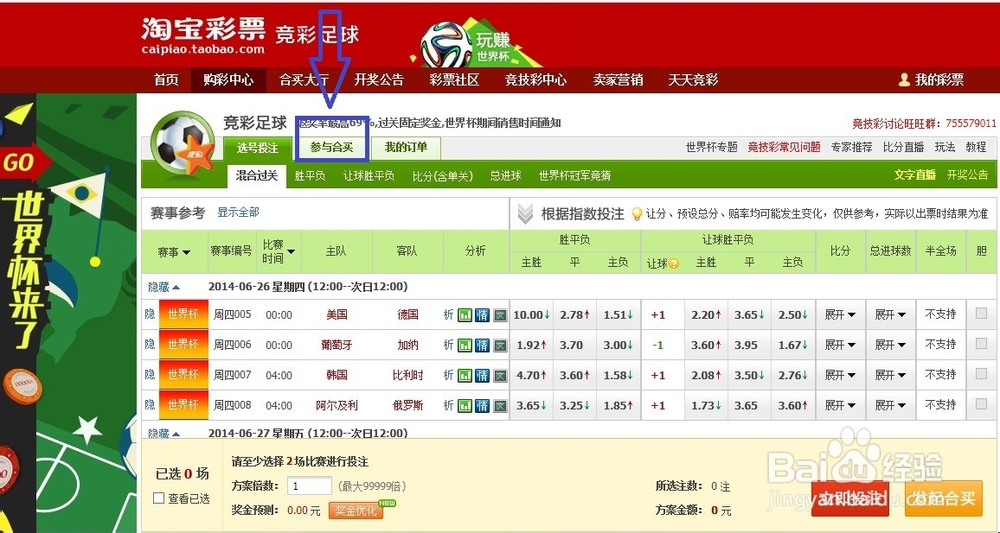Click the lightbulb tip icon
Image resolution: width=1000 pixels, height=533 pixels.
[x=636, y=214]
